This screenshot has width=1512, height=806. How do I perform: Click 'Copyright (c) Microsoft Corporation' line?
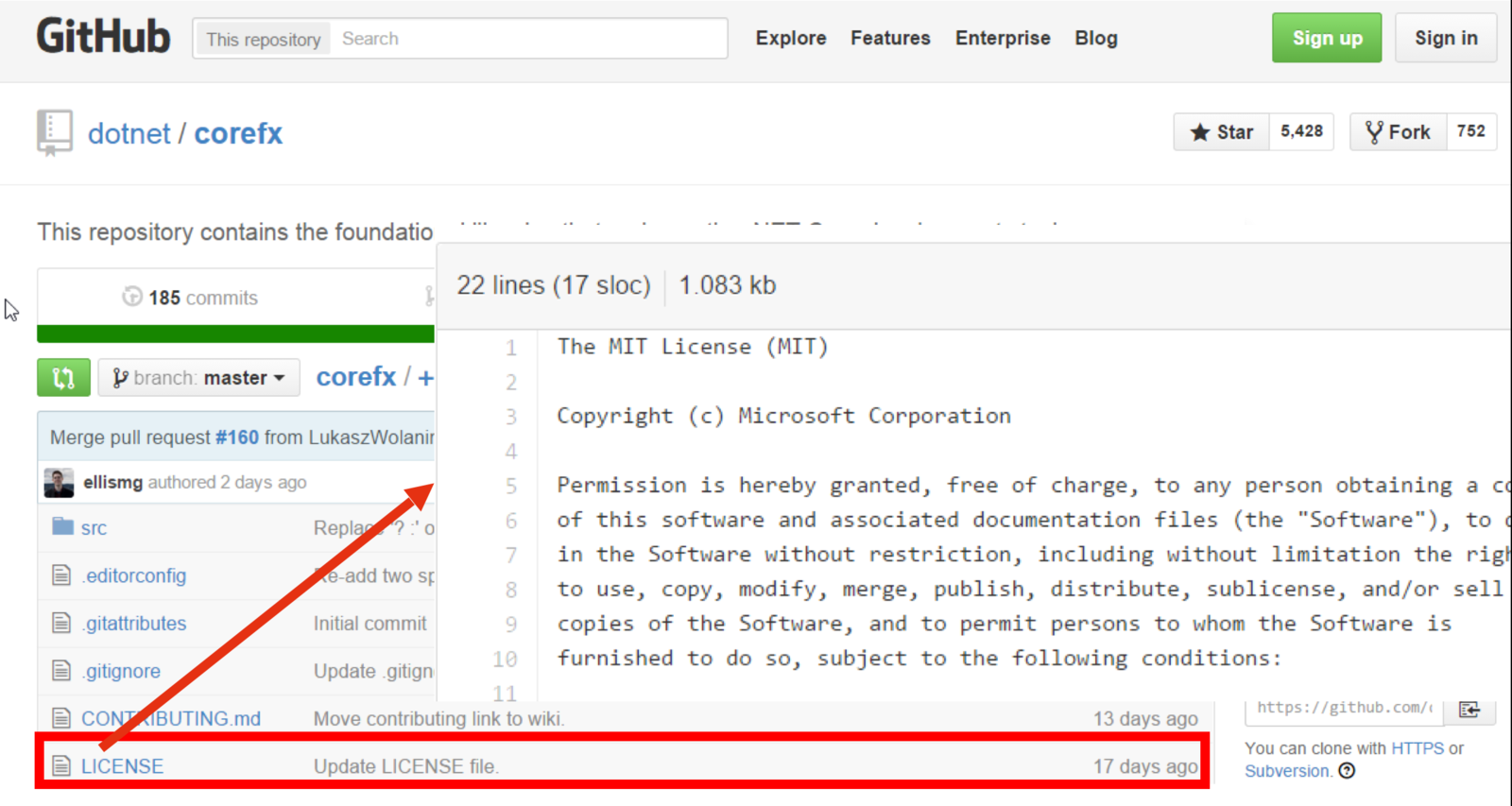coord(783,416)
